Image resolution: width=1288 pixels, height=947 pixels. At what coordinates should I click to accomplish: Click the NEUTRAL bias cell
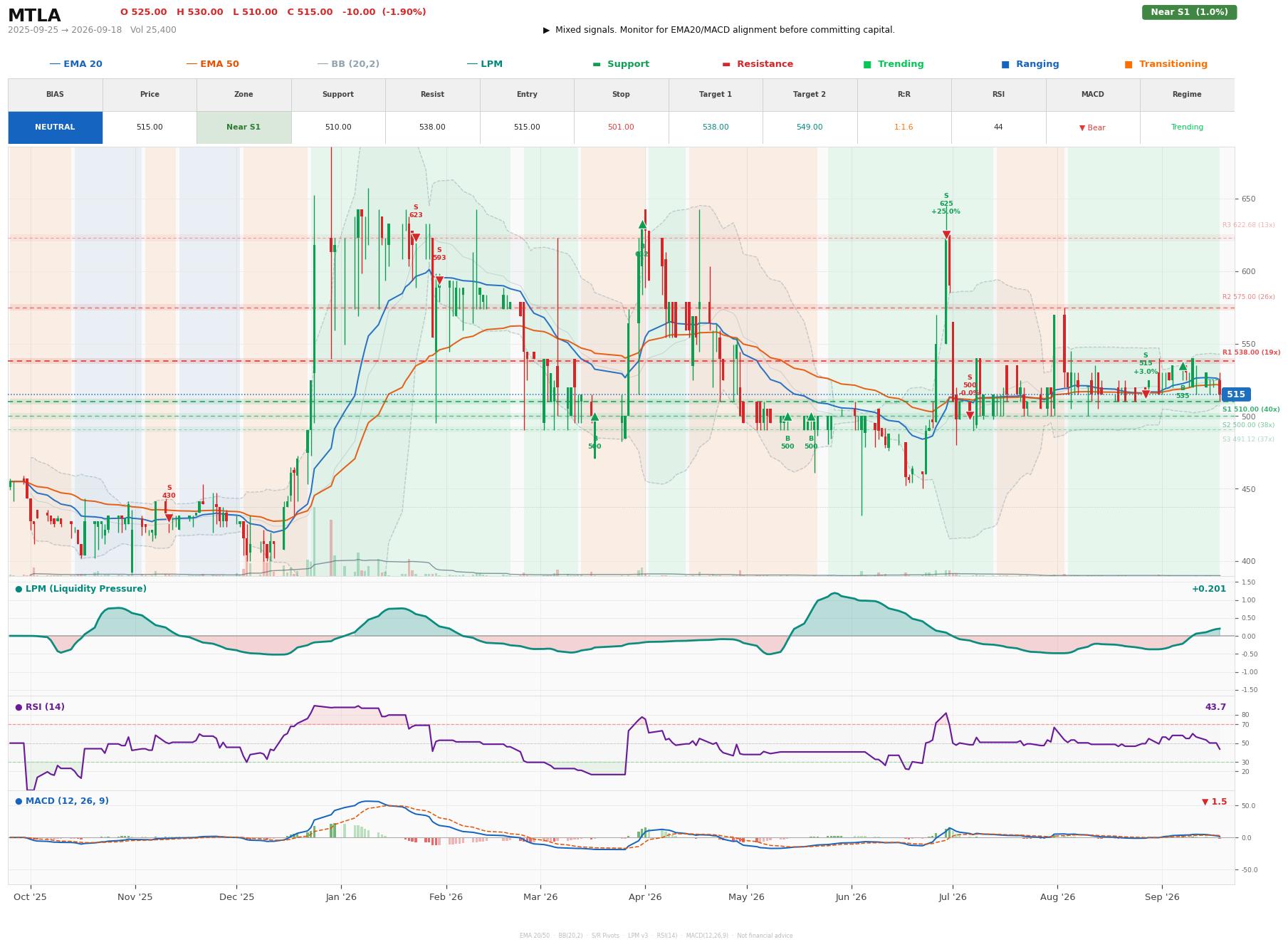point(55,127)
